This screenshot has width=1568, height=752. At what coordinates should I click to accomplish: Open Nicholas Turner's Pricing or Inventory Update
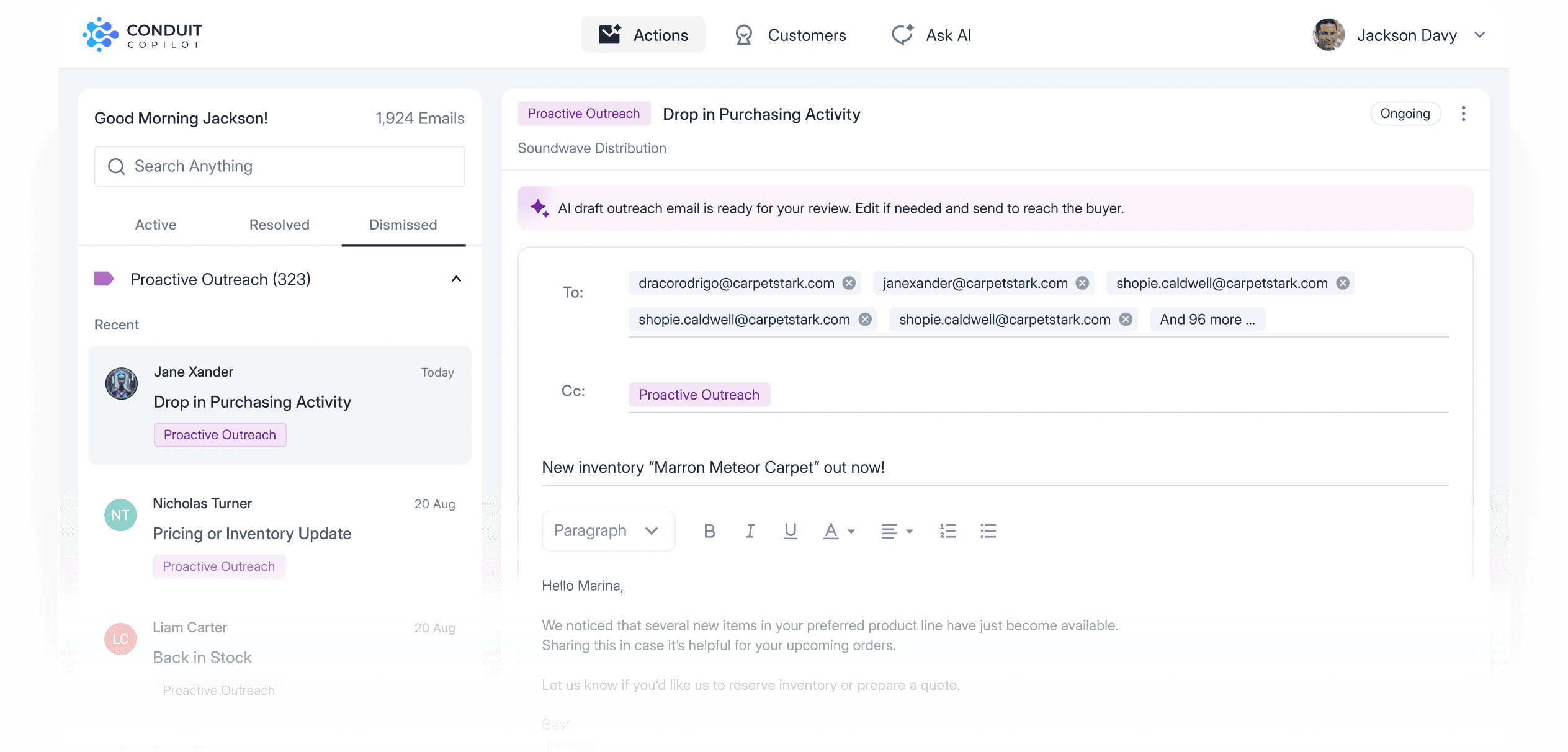(x=280, y=535)
